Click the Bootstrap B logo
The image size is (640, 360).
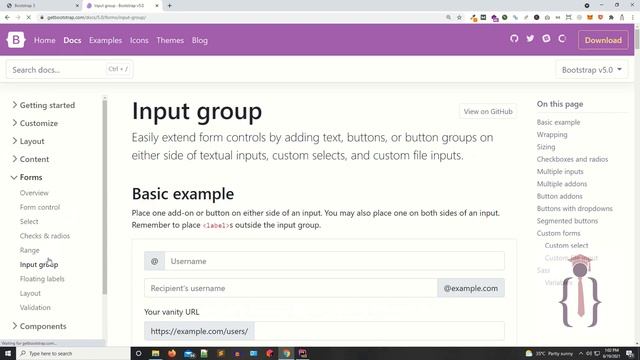[16, 40]
